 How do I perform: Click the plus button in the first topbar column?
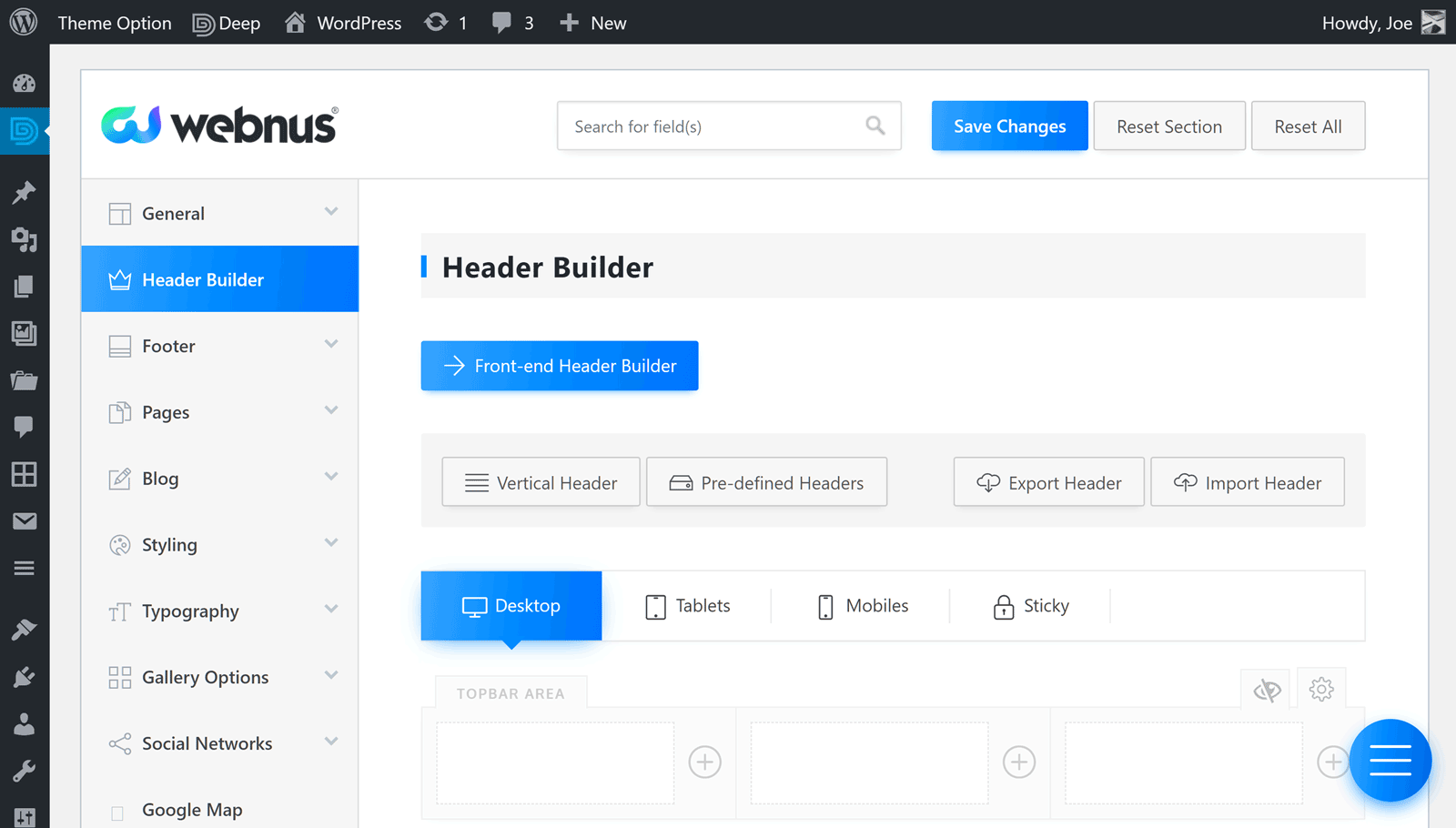tap(705, 762)
